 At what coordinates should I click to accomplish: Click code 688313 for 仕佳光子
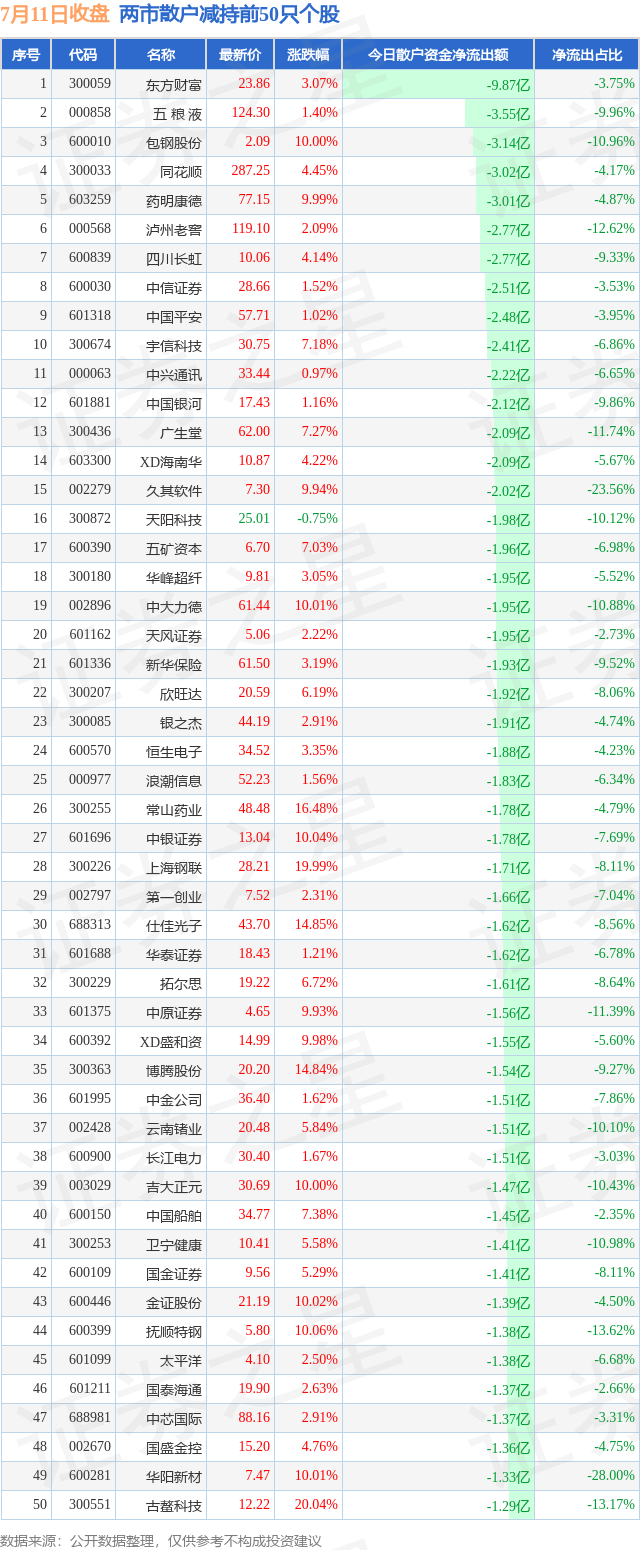90,925
